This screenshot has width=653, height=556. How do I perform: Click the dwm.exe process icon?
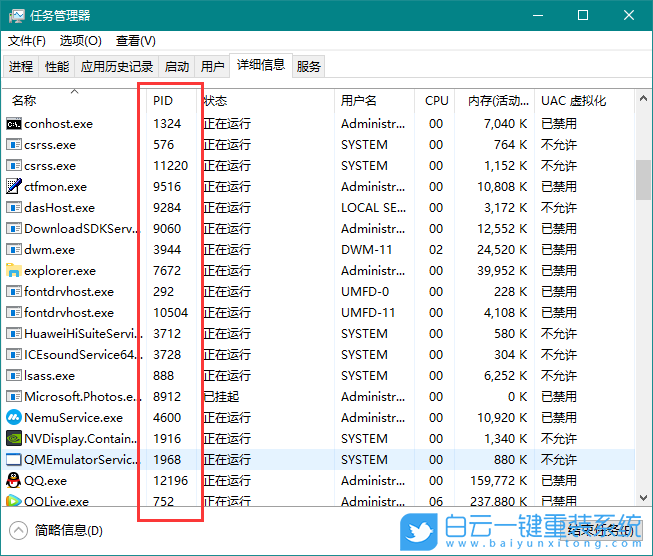14,249
